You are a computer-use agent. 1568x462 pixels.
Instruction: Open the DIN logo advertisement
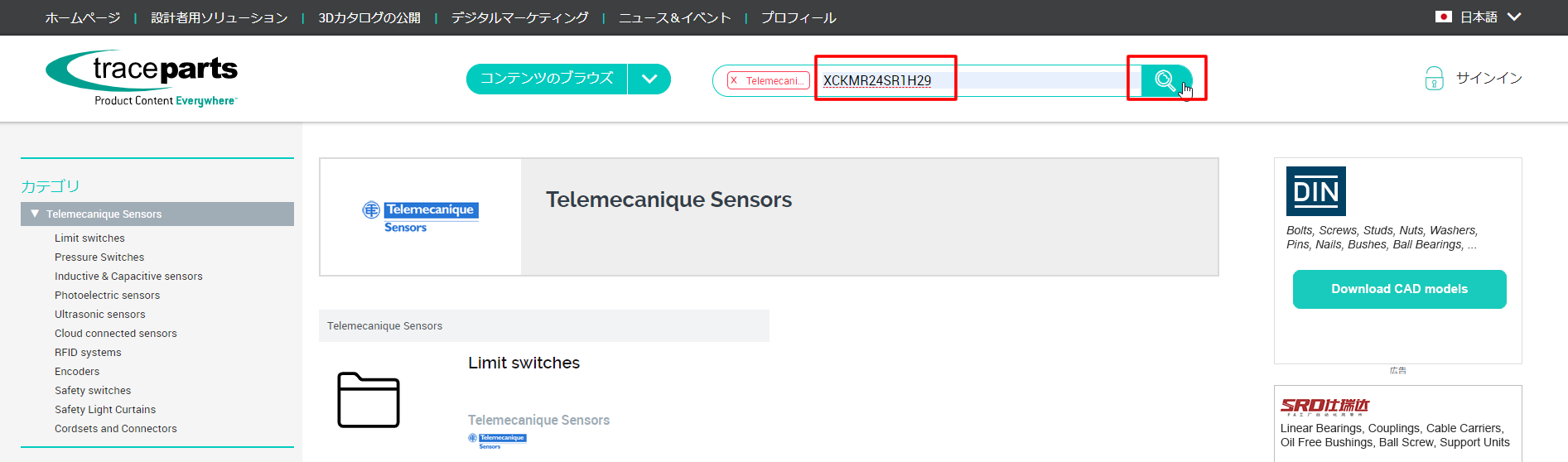click(x=1315, y=191)
